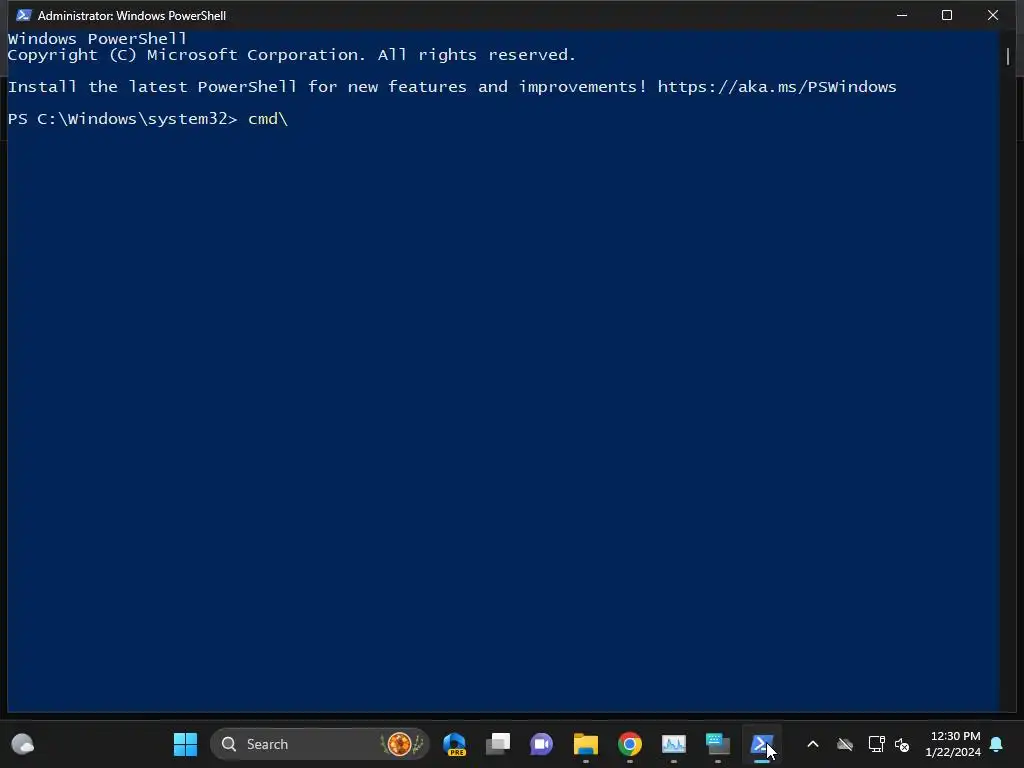Select the PowerShell taskbar icon
1024x768 pixels.
761,744
